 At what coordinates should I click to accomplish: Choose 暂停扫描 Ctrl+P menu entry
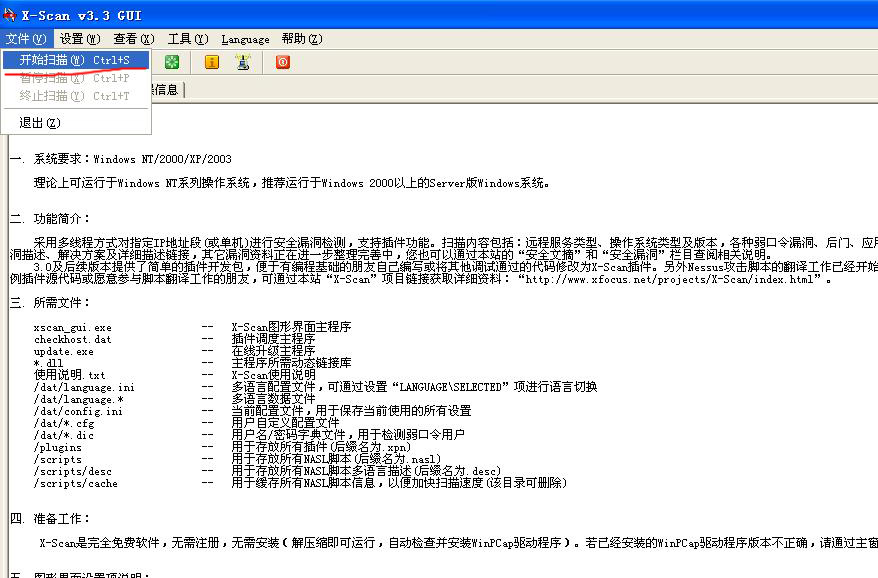tap(76, 78)
